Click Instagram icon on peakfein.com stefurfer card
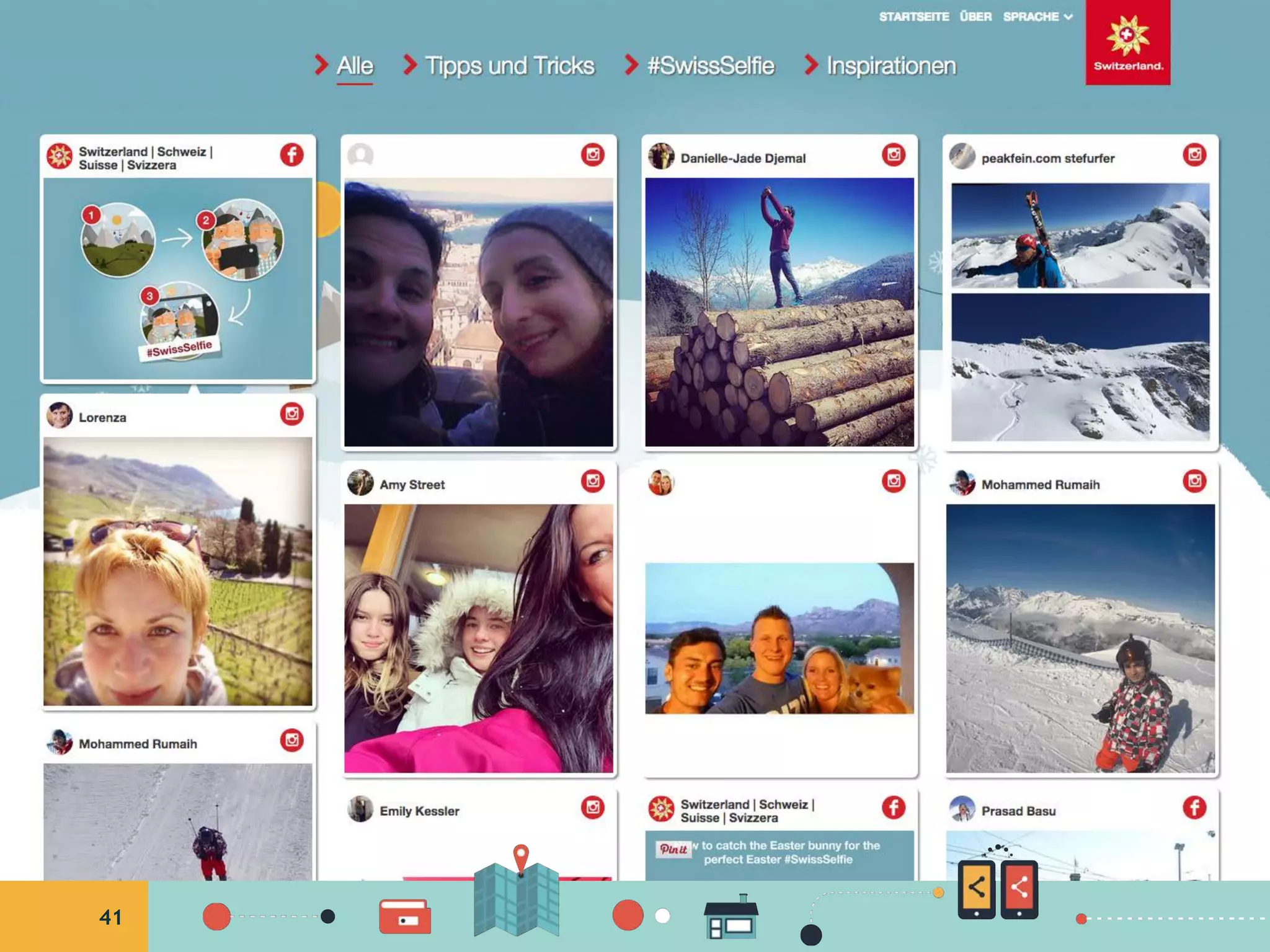 [x=1194, y=154]
